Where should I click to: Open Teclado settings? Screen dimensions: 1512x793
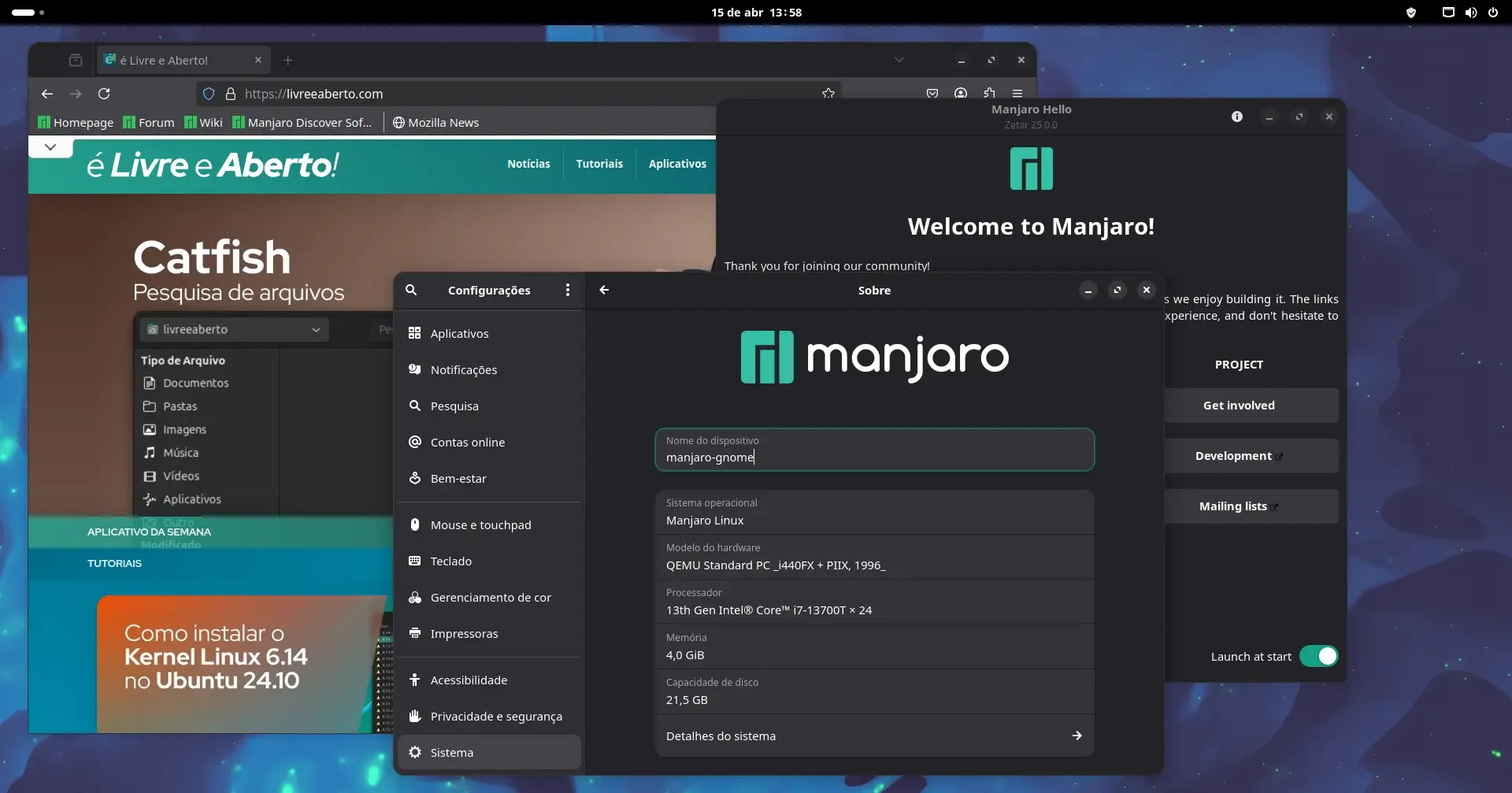[489, 561]
